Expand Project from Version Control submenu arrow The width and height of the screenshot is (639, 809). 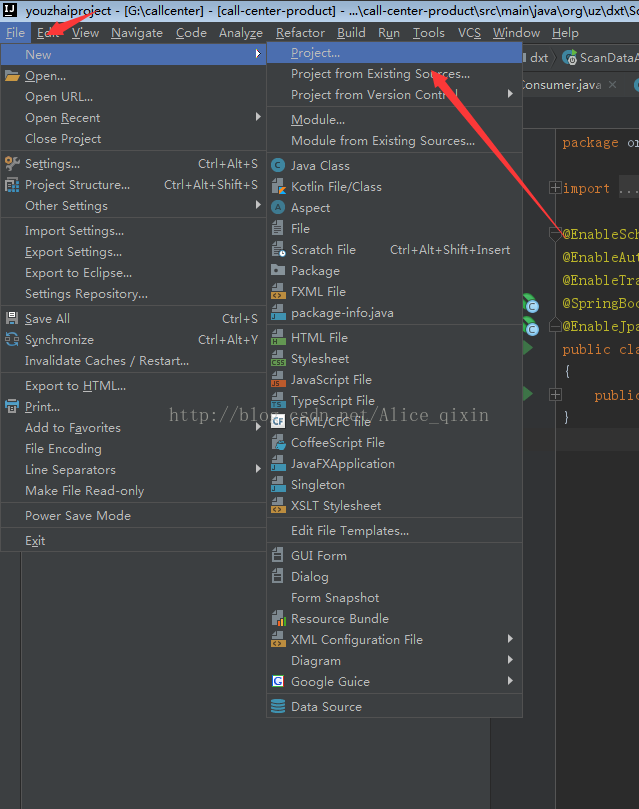[x=510, y=94]
